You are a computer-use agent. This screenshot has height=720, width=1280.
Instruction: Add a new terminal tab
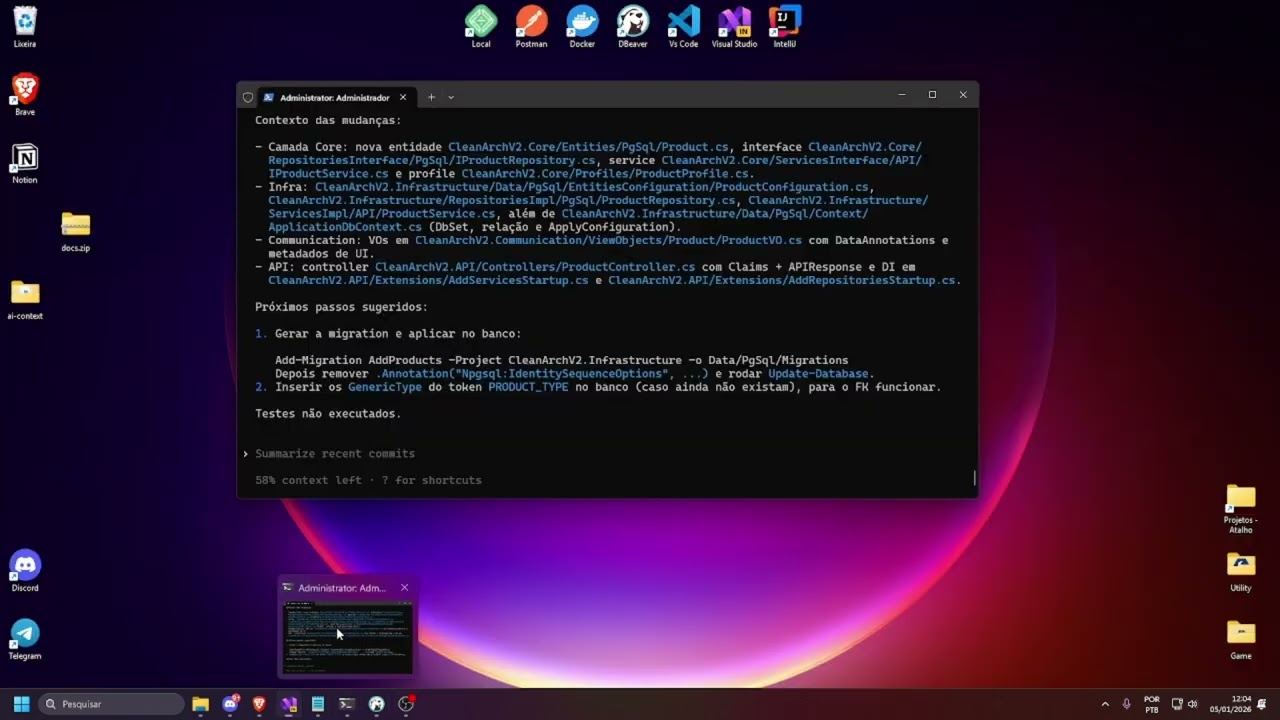[431, 98]
